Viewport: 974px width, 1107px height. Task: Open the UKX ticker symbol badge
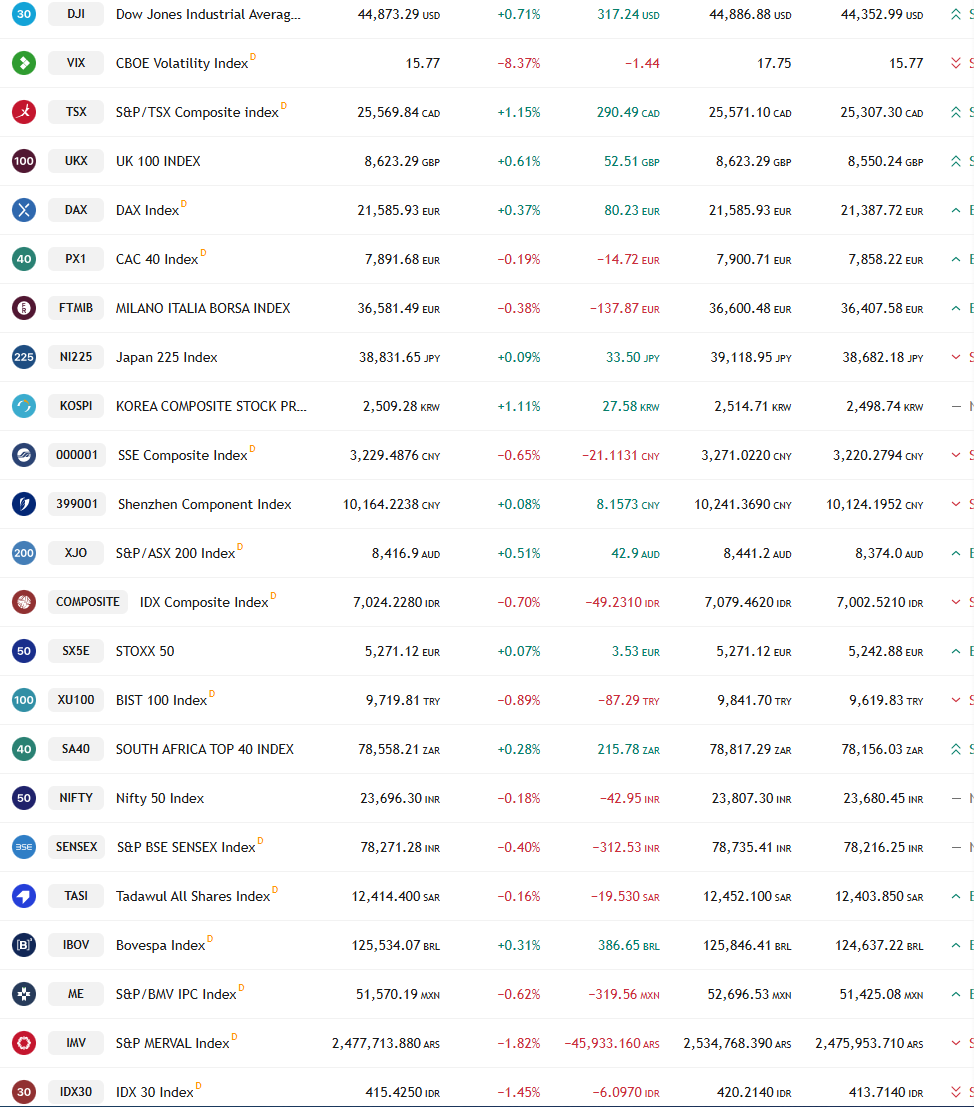(76, 161)
